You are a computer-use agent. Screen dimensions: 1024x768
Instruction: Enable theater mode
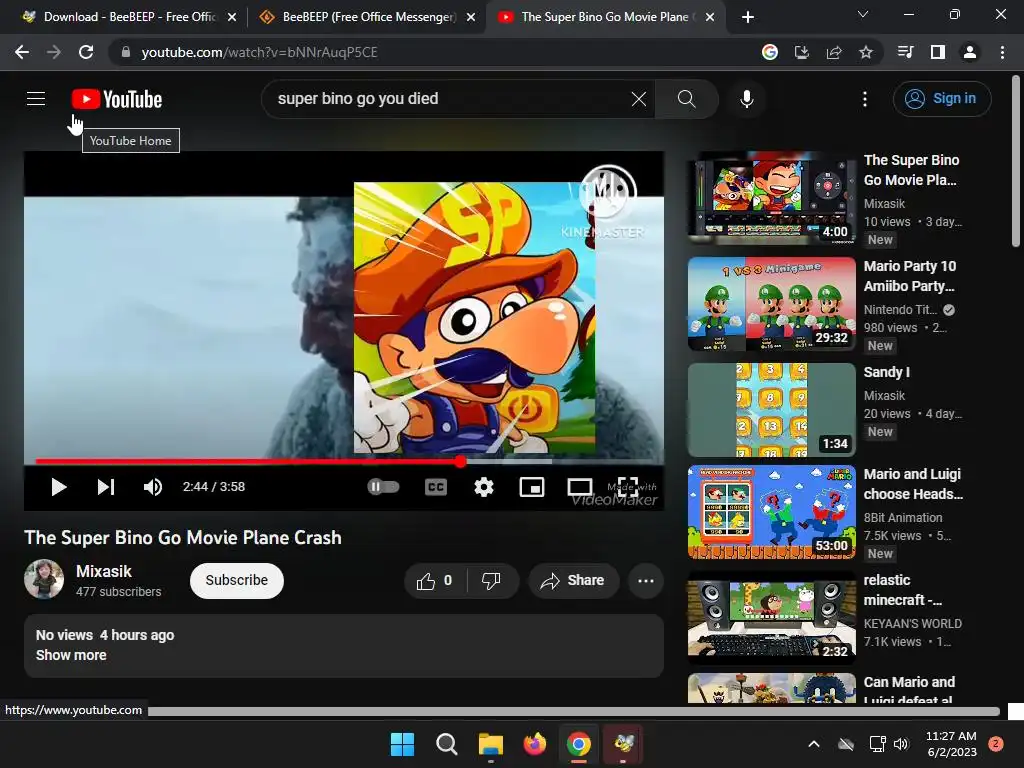point(580,487)
